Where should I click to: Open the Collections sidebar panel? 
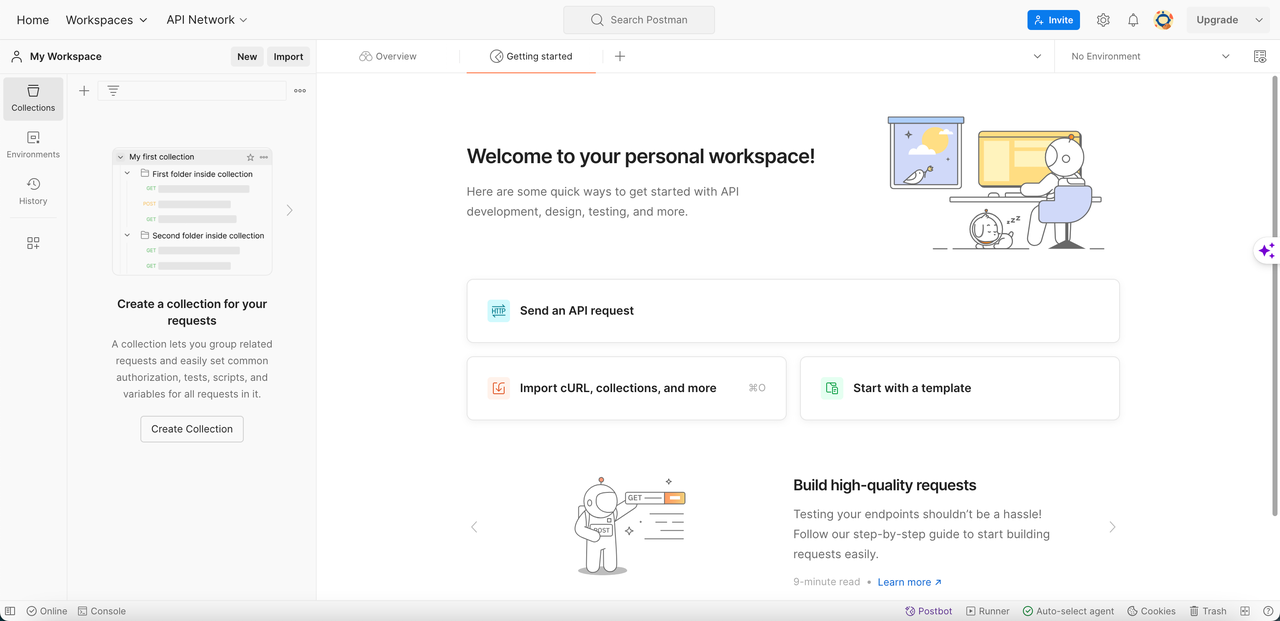click(x=33, y=98)
